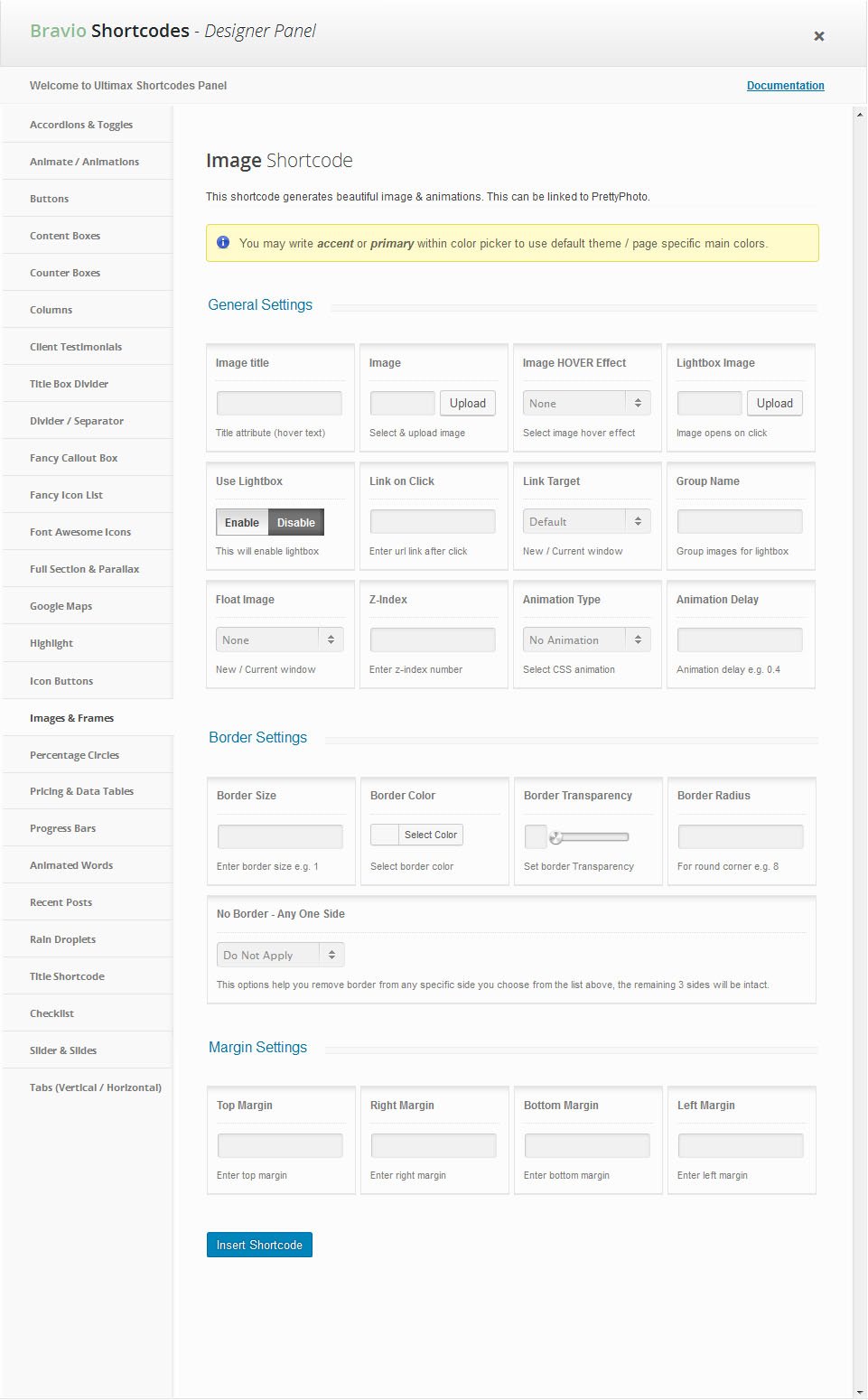Open the Image HOVER Effect dropdown

tap(585, 403)
